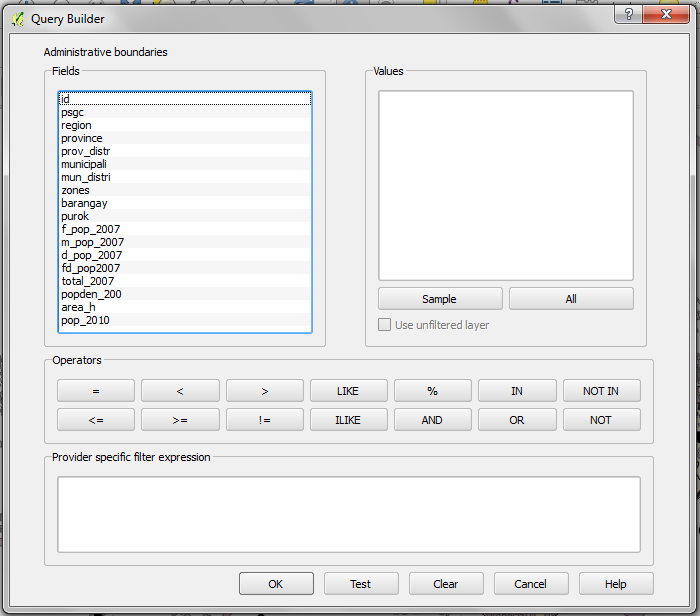This screenshot has width=700, height=616.
Task: Open Help for Query Builder
Action: point(616,584)
